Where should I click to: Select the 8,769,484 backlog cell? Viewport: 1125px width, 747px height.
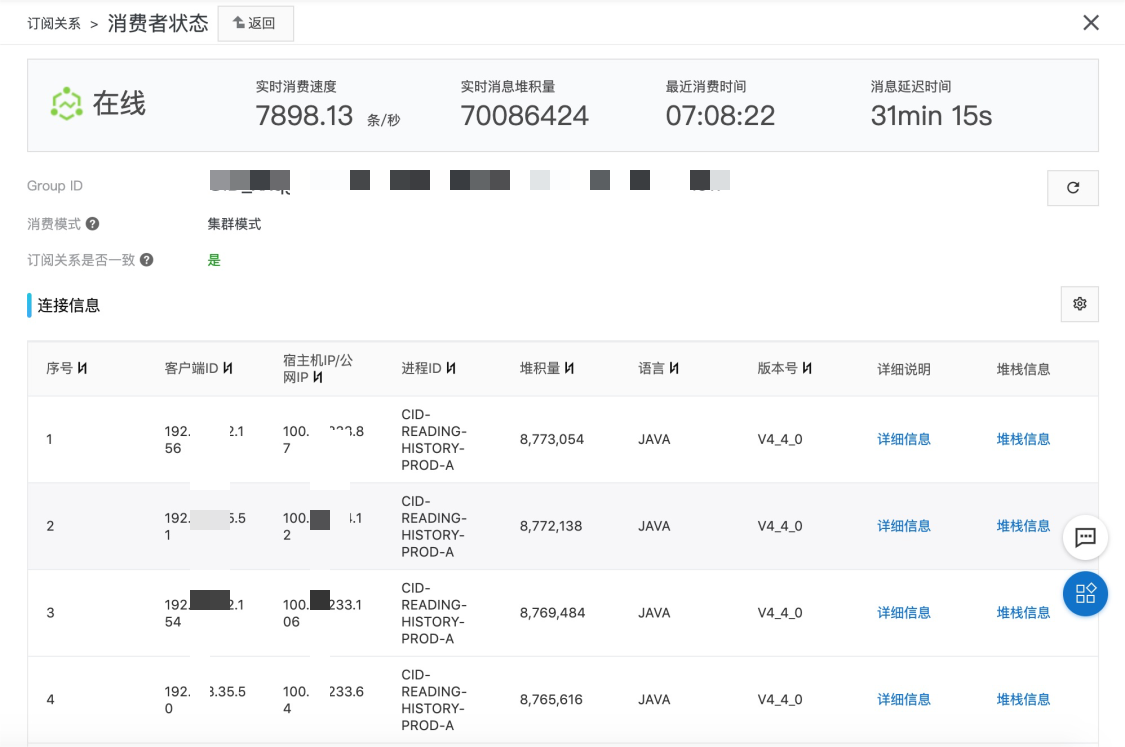[x=552, y=613]
